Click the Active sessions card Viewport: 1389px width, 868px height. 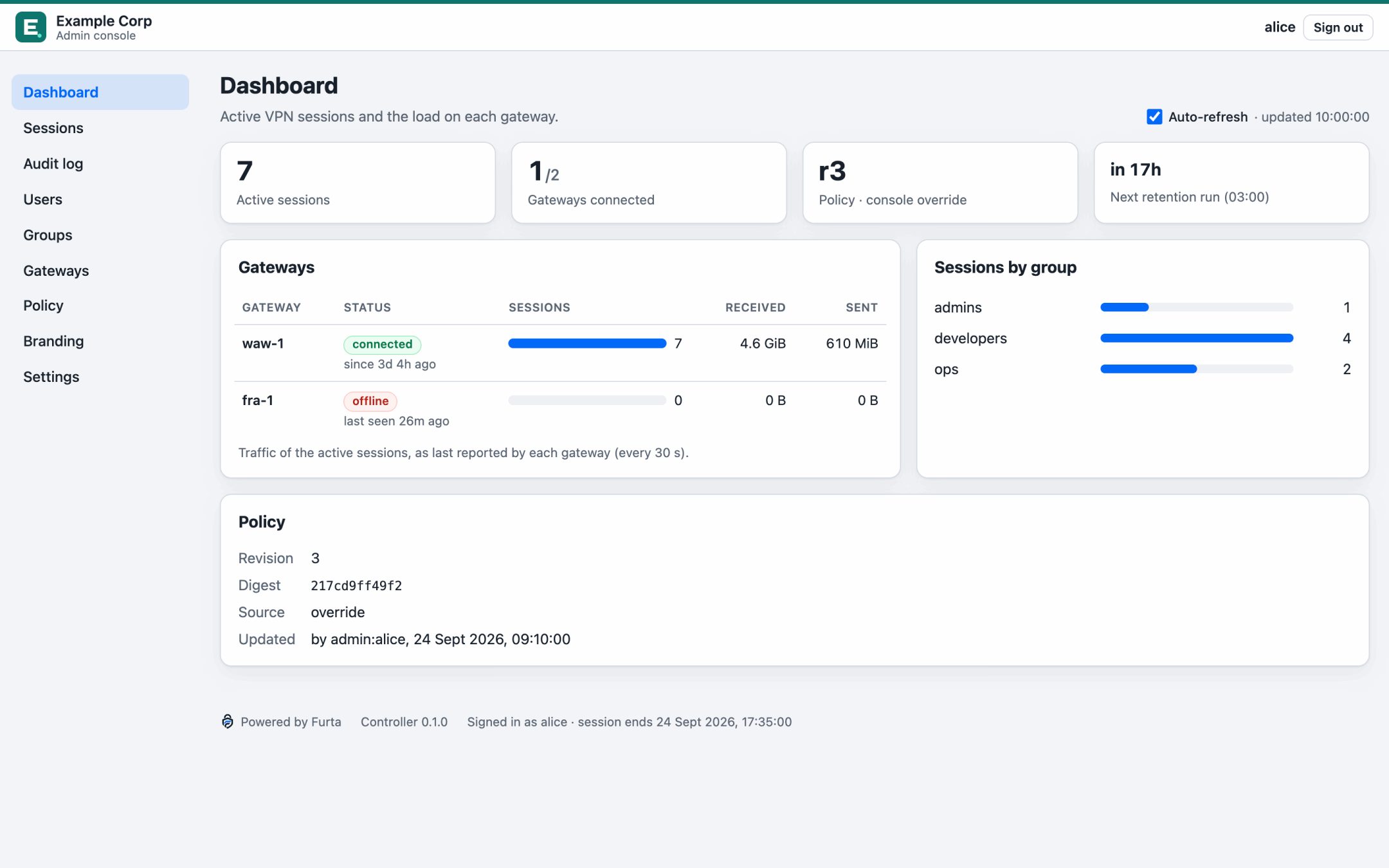[358, 183]
